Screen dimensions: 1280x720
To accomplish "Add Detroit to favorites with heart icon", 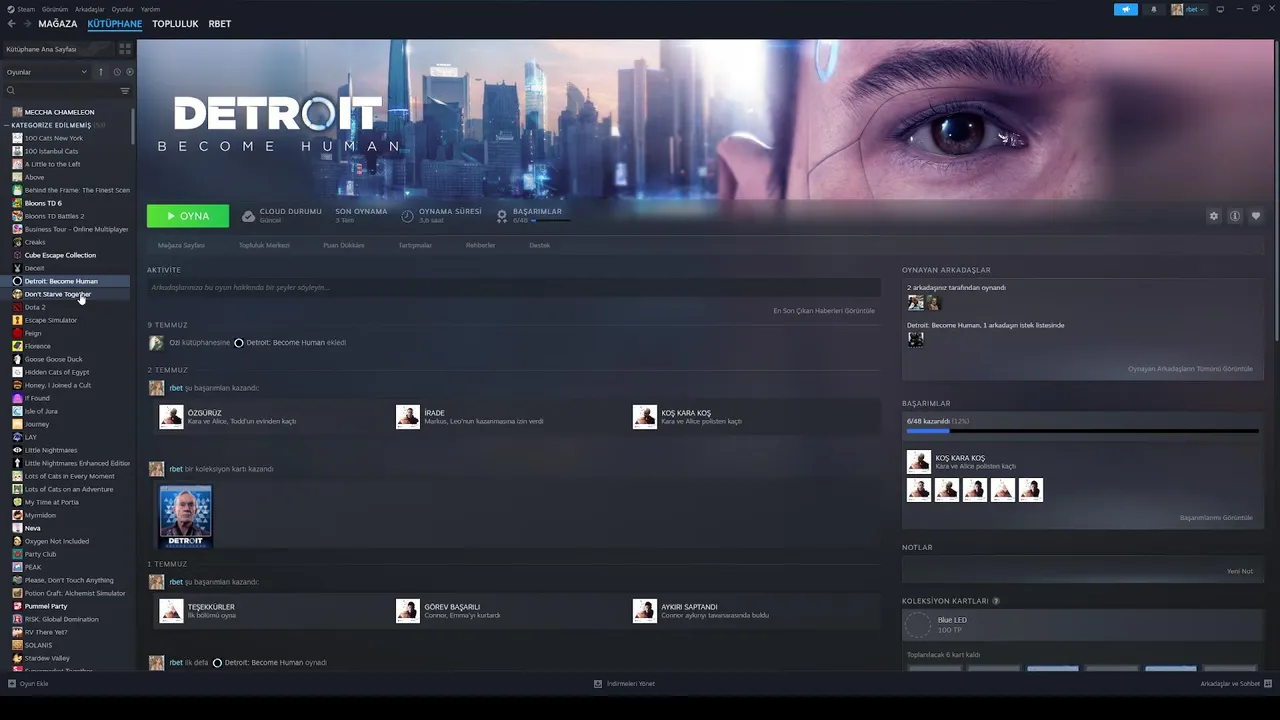I will pyautogui.click(x=1256, y=216).
